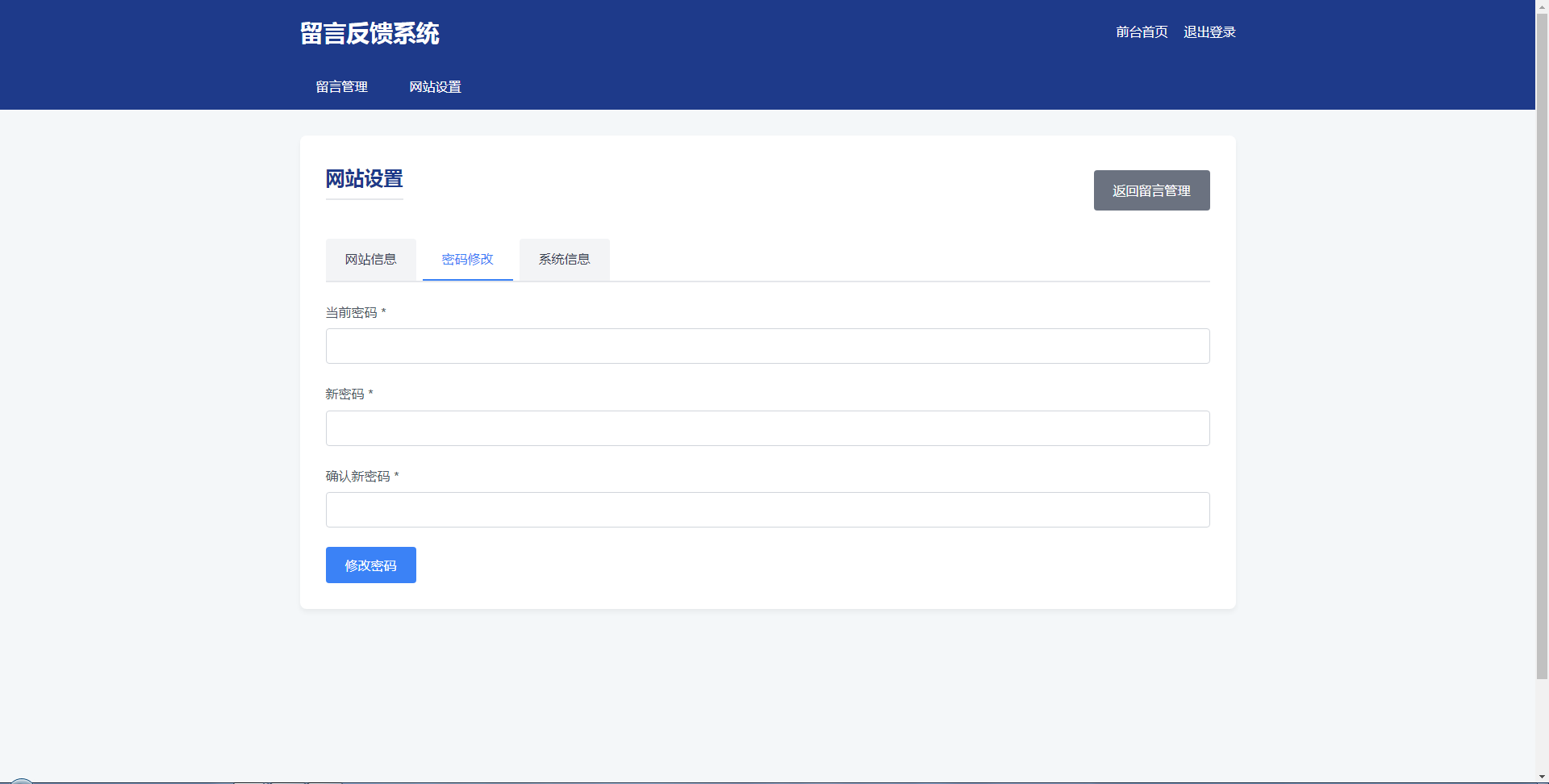Go to 留言管理 in navigation bar
This screenshot has width=1549, height=784.
[x=341, y=87]
